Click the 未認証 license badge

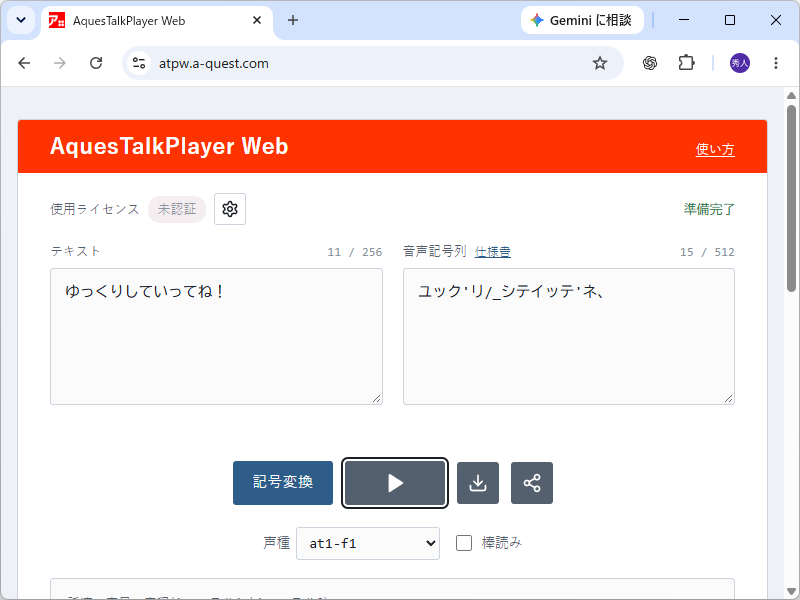coord(177,209)
